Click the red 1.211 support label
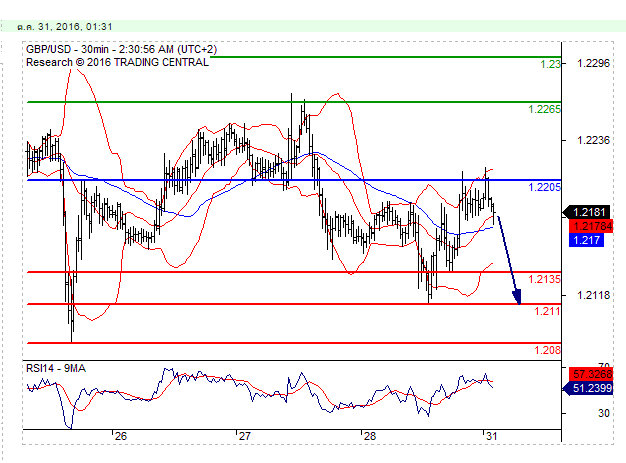 (547, 311)
